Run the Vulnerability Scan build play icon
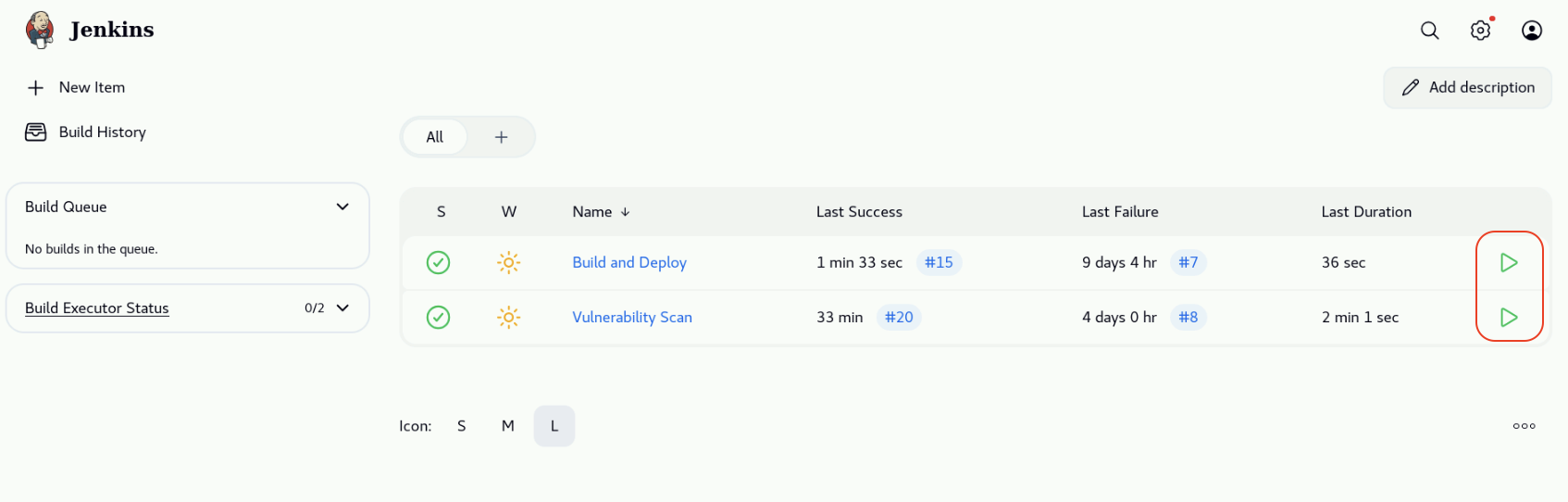1568x502 pixels. [x=1508, y=318]
